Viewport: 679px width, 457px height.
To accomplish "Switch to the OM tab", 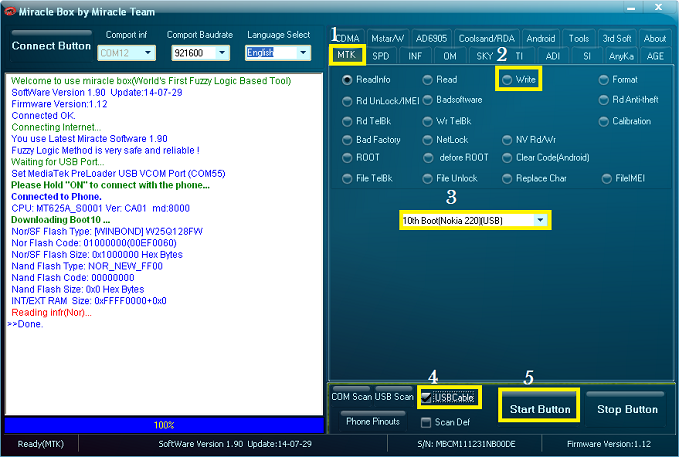I will click(450, 56).
